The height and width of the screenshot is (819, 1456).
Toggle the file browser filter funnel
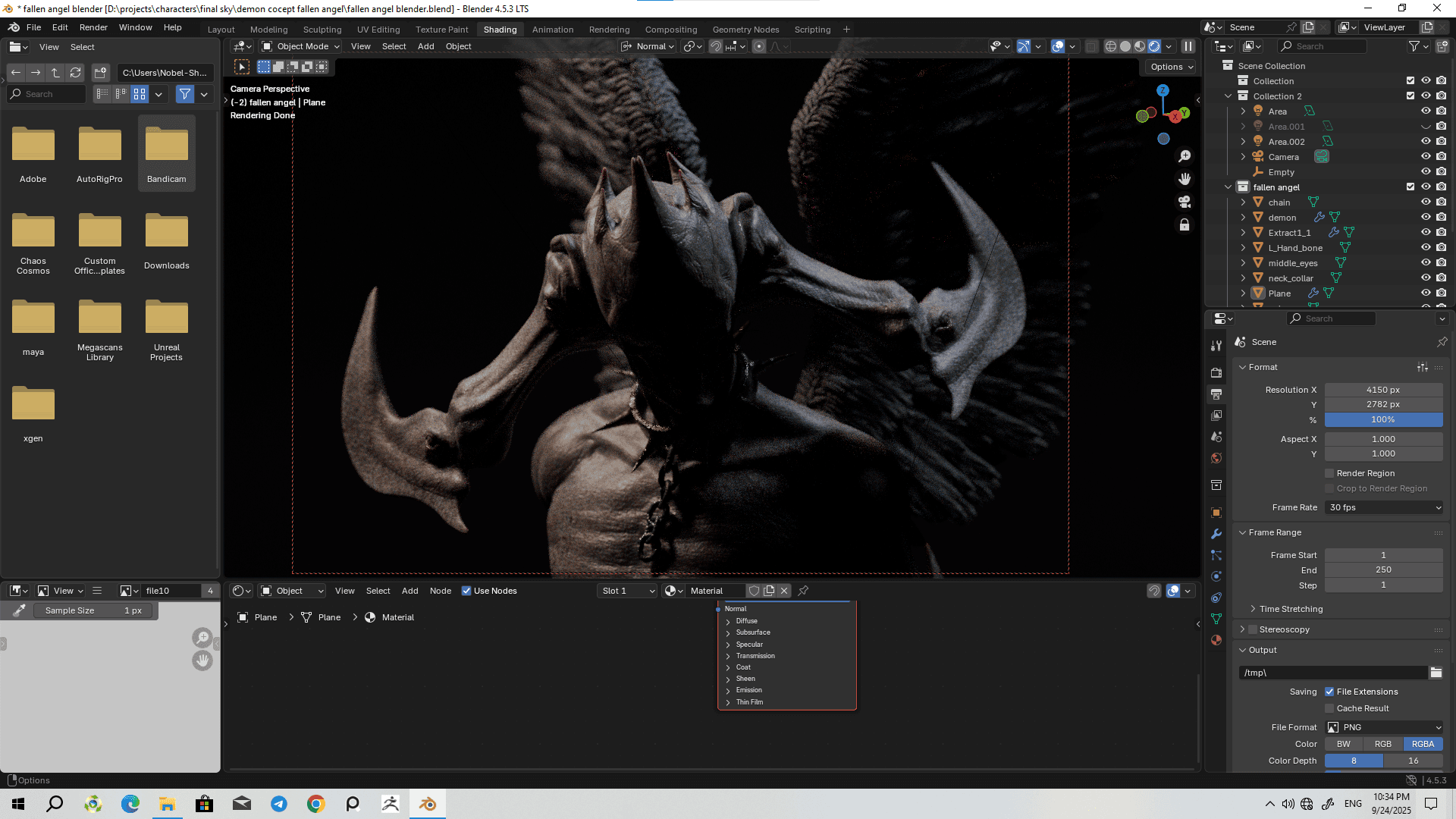[185, 94]
